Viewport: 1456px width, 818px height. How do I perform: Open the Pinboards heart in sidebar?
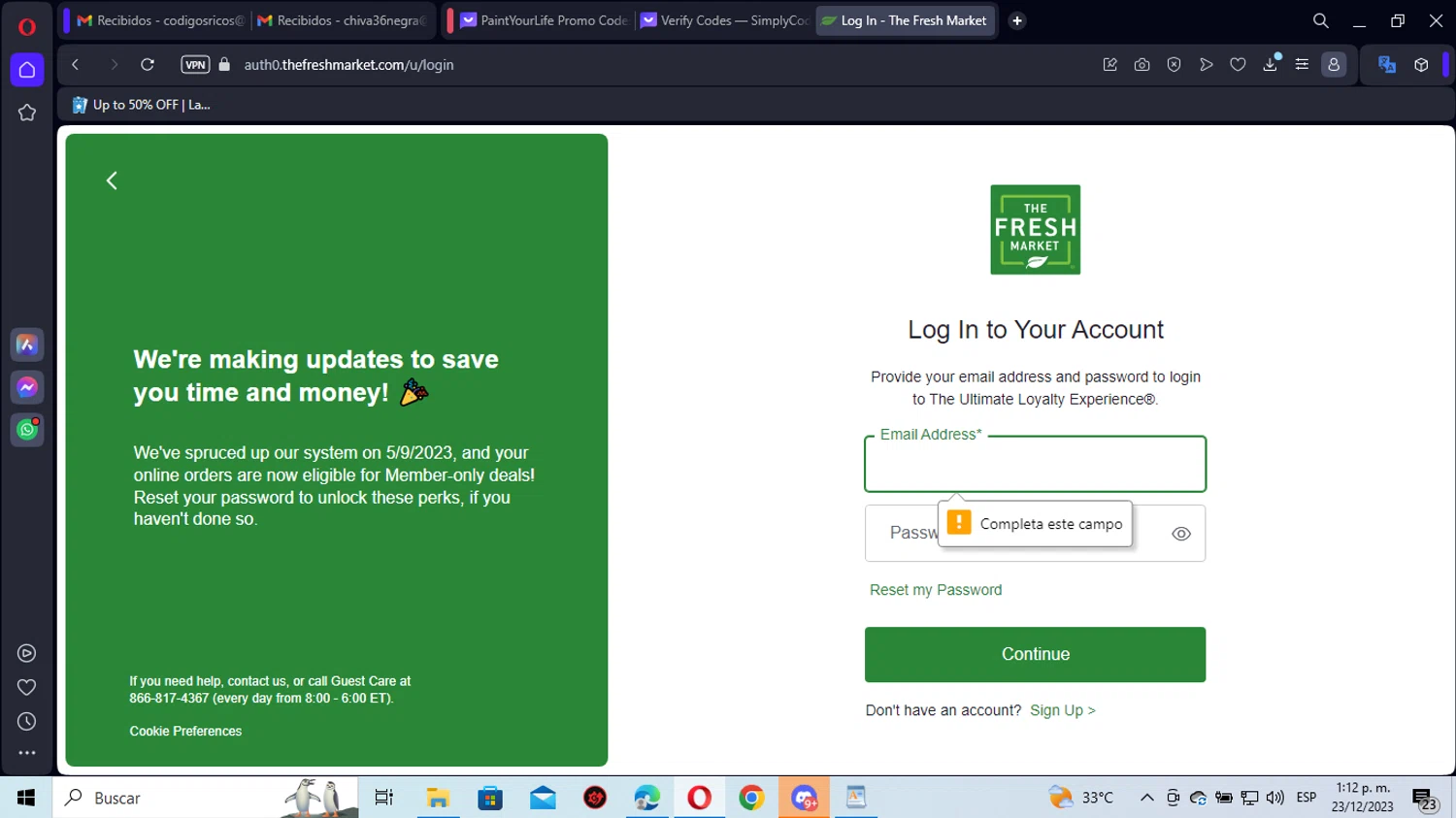[27, 688]
